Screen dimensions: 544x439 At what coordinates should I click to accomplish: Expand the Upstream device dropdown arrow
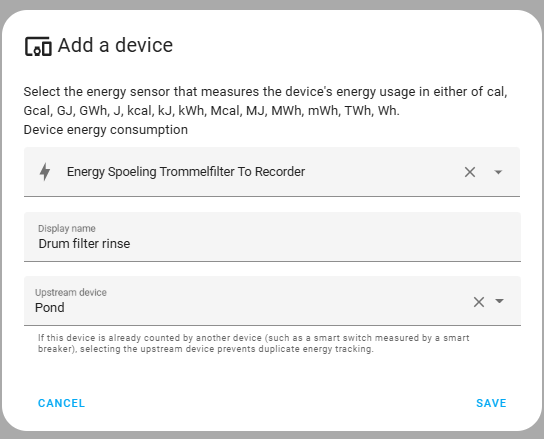coord(499,301)
